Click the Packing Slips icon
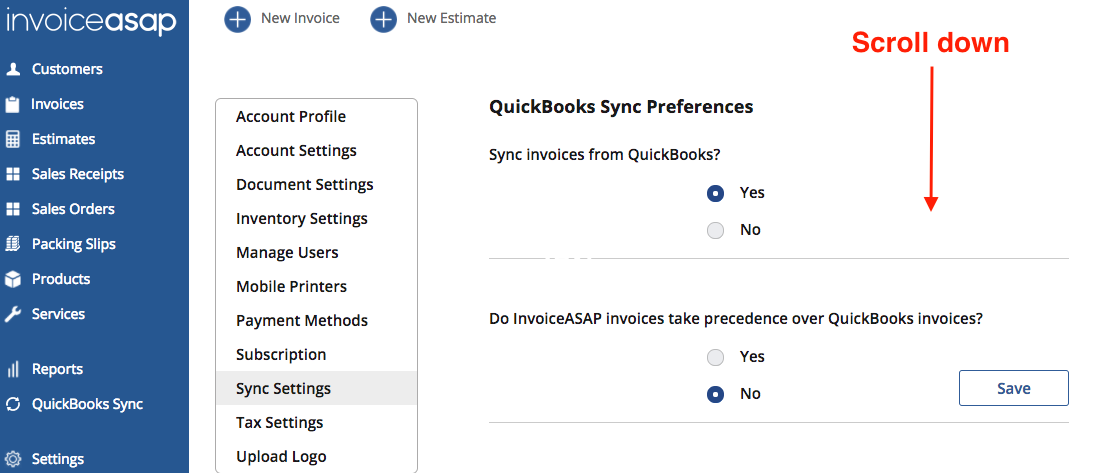 tap(13, 244)
